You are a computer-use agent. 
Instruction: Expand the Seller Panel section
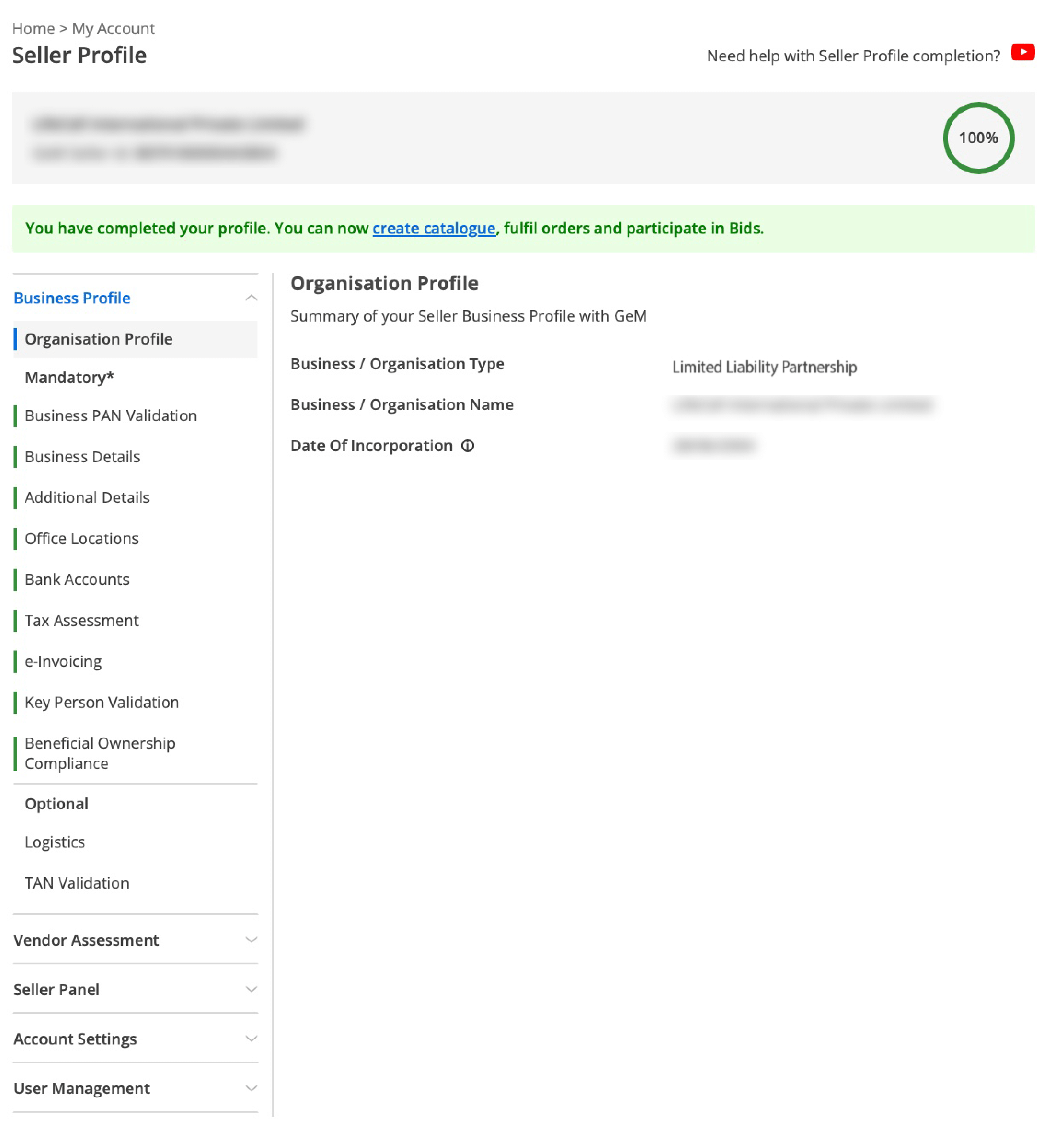135,990
